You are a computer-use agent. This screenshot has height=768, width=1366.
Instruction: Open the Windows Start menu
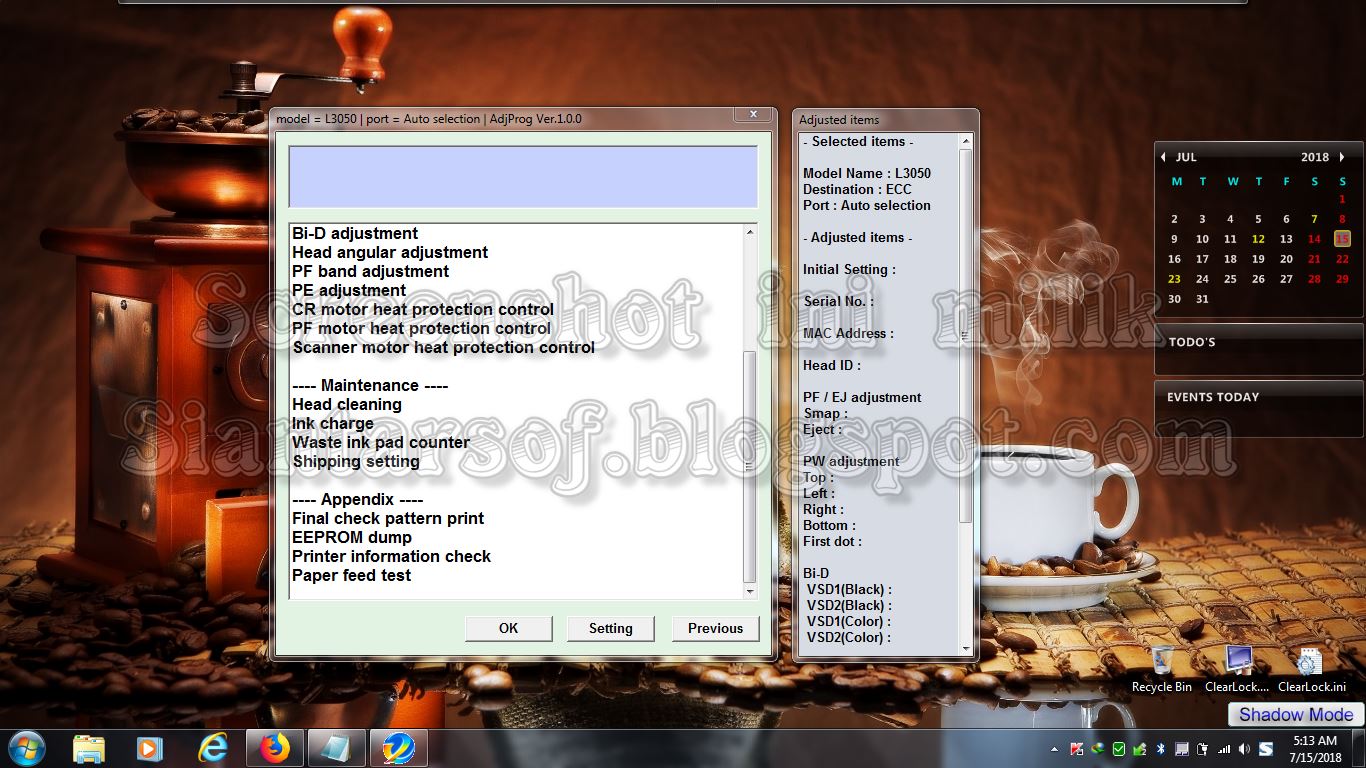[26, 748]
